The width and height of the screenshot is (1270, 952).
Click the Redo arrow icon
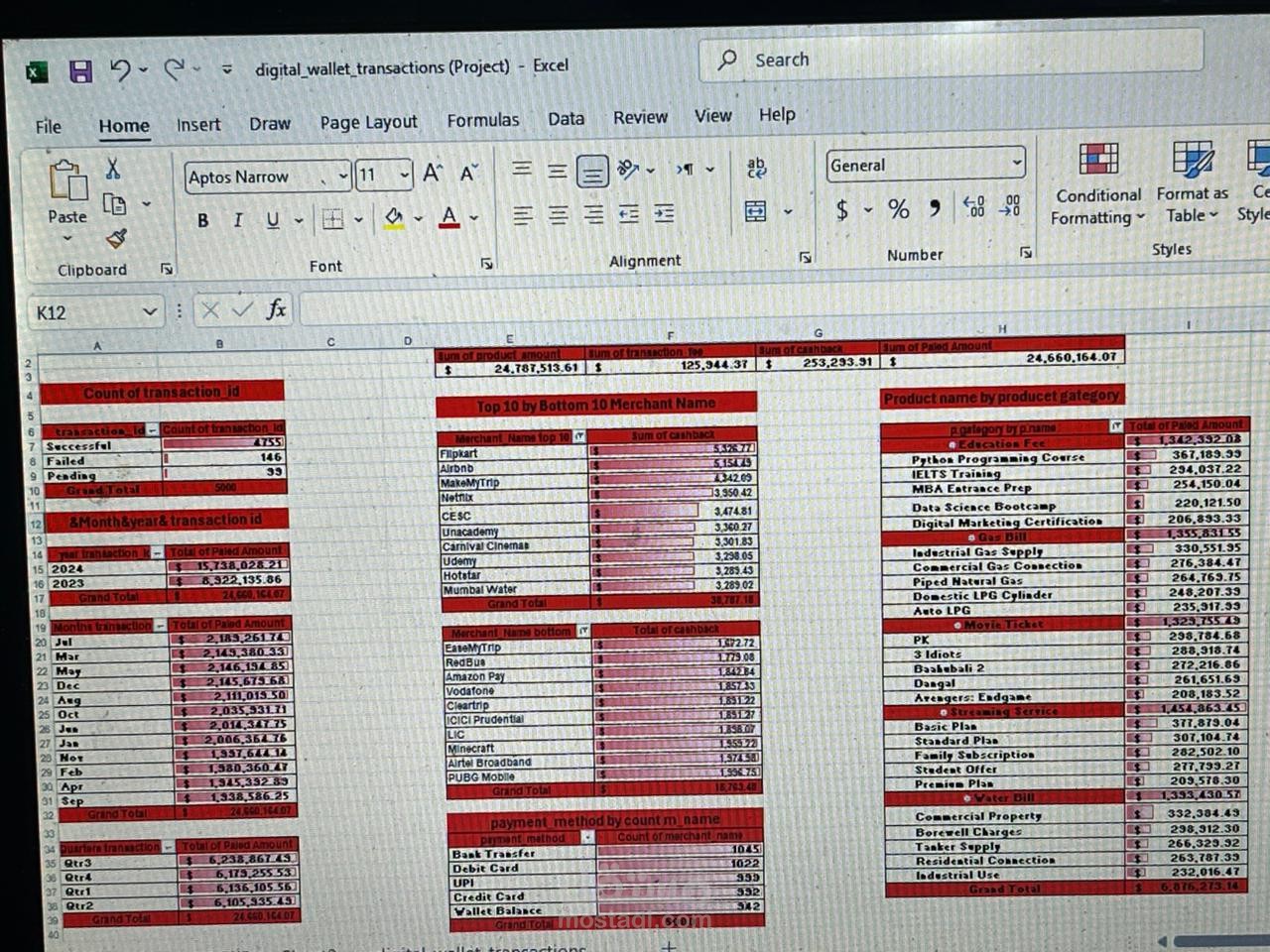[174, 68]
